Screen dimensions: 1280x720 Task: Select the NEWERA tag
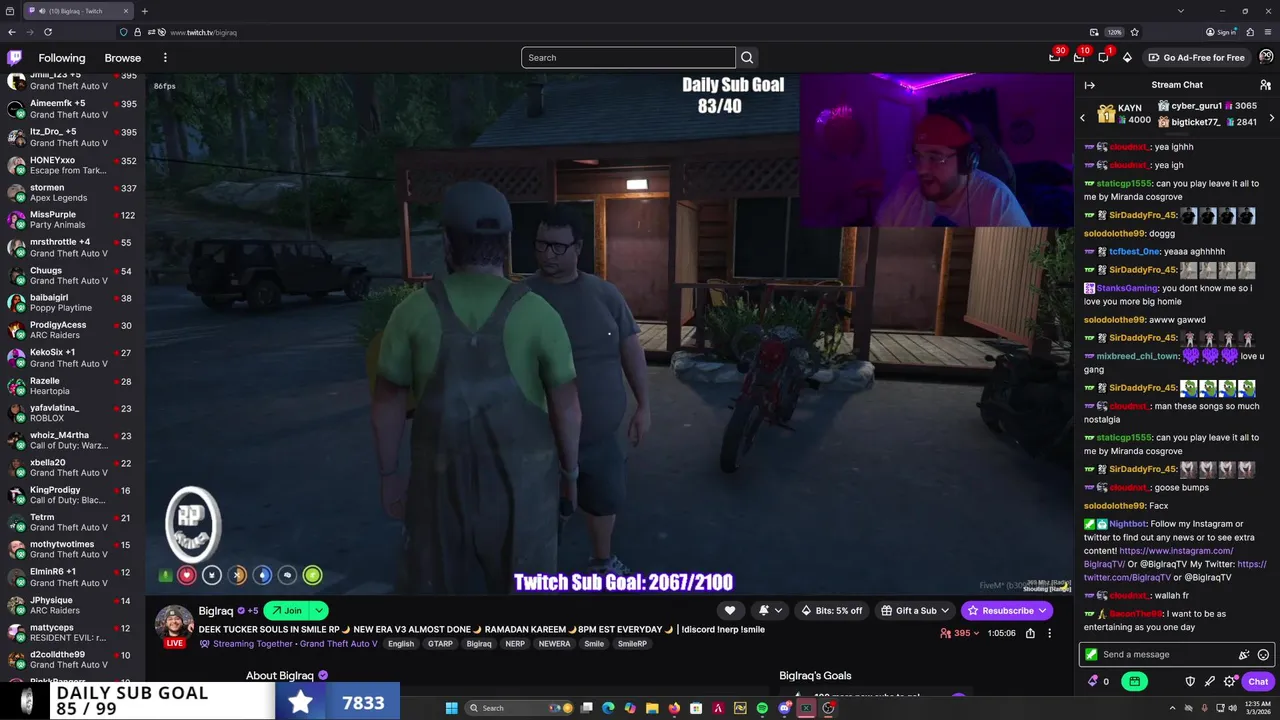[x=554, y=644]
